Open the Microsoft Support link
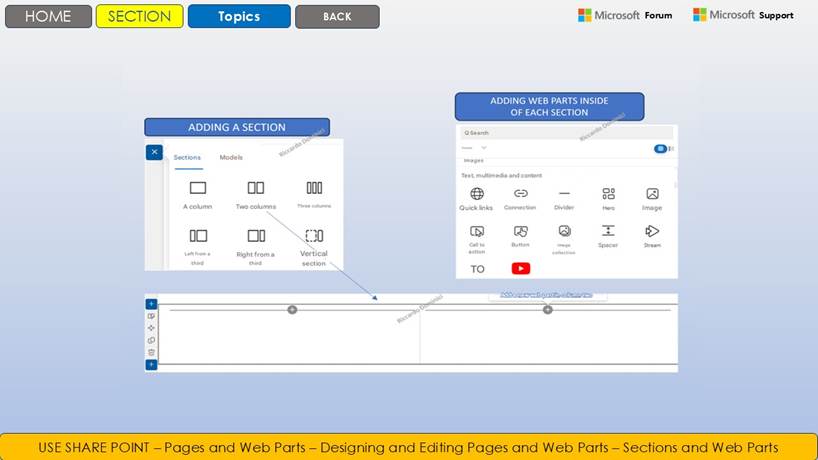The image size is (818, 460). pyautogui.click(x=743, y=15)
